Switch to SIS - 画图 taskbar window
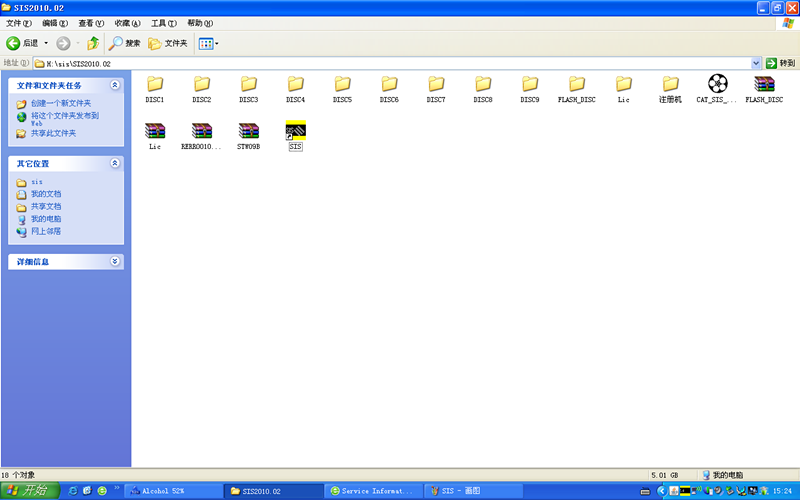 pyautogui.click(x=473, y=491)
